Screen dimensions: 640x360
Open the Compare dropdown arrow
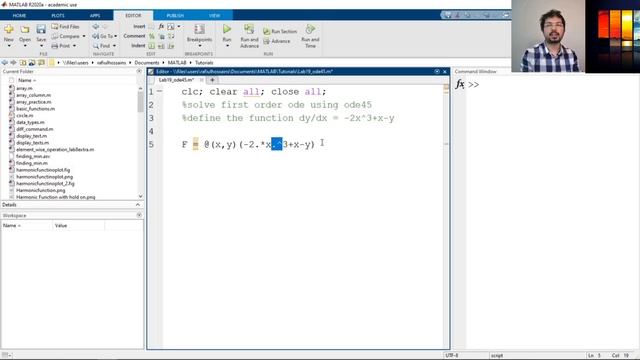coord(84,36)
